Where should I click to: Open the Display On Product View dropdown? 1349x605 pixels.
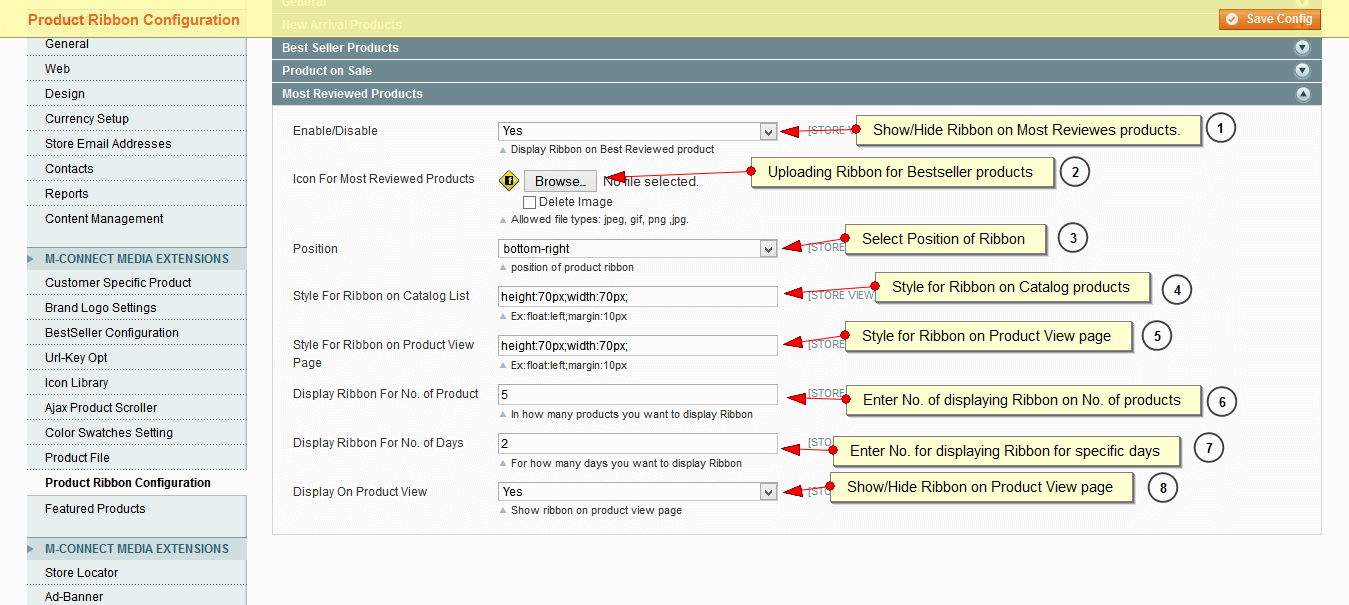point(637,492)
